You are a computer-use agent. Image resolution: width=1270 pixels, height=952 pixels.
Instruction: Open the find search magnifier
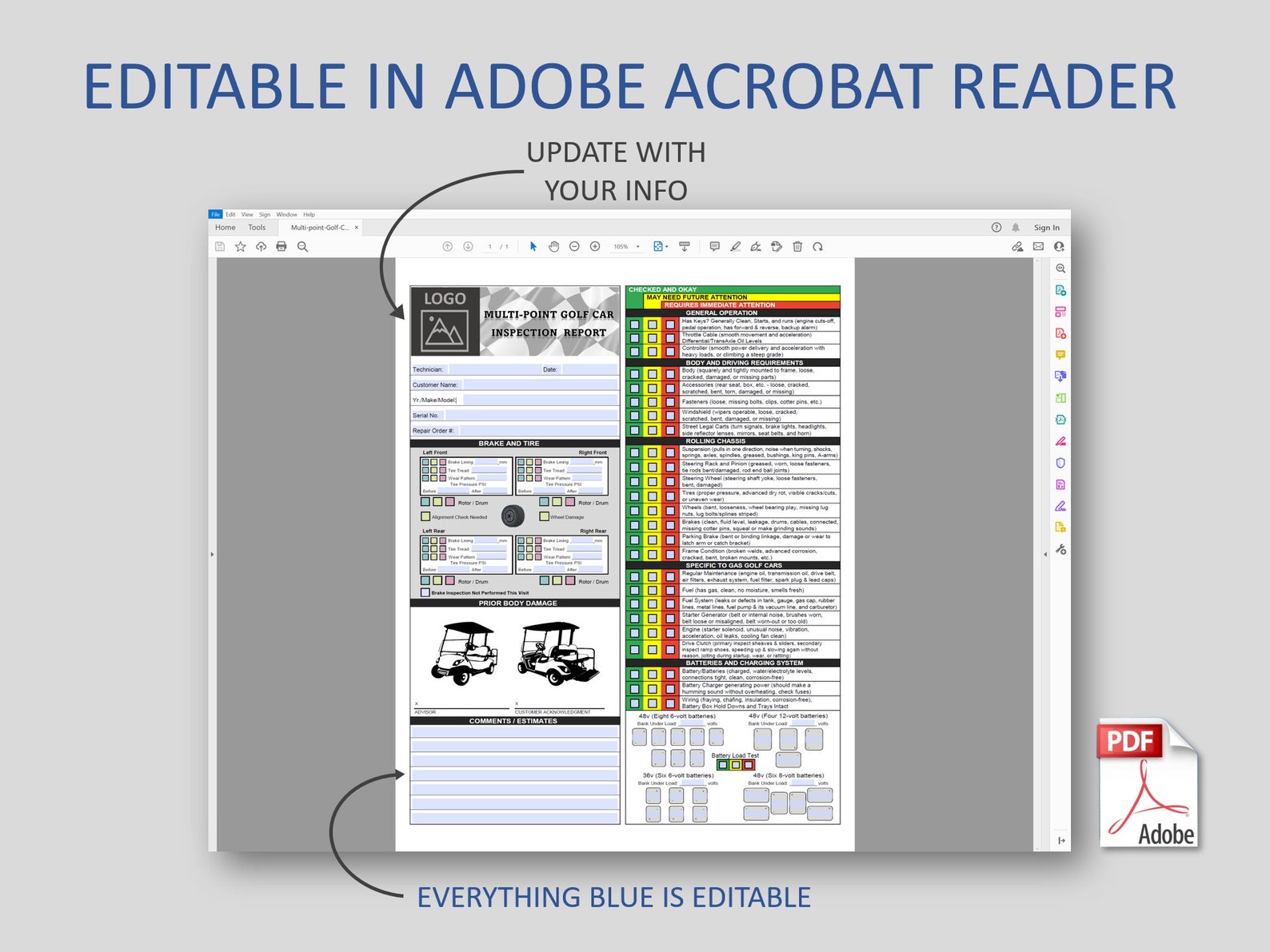[x=302, y=247]
